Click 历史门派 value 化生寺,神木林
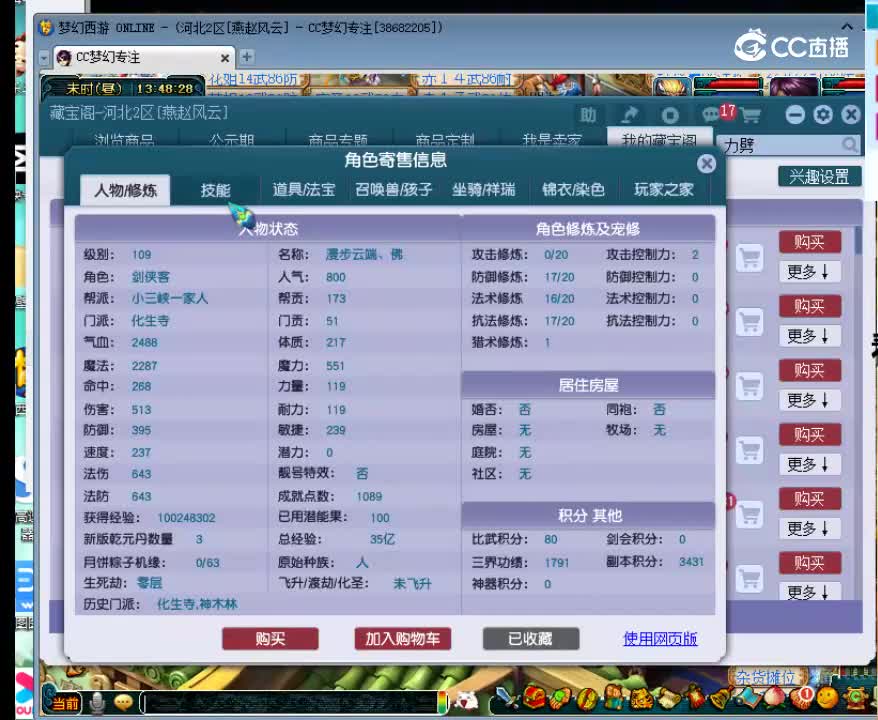This screenshot has width=878, height=720. (197, 604)
